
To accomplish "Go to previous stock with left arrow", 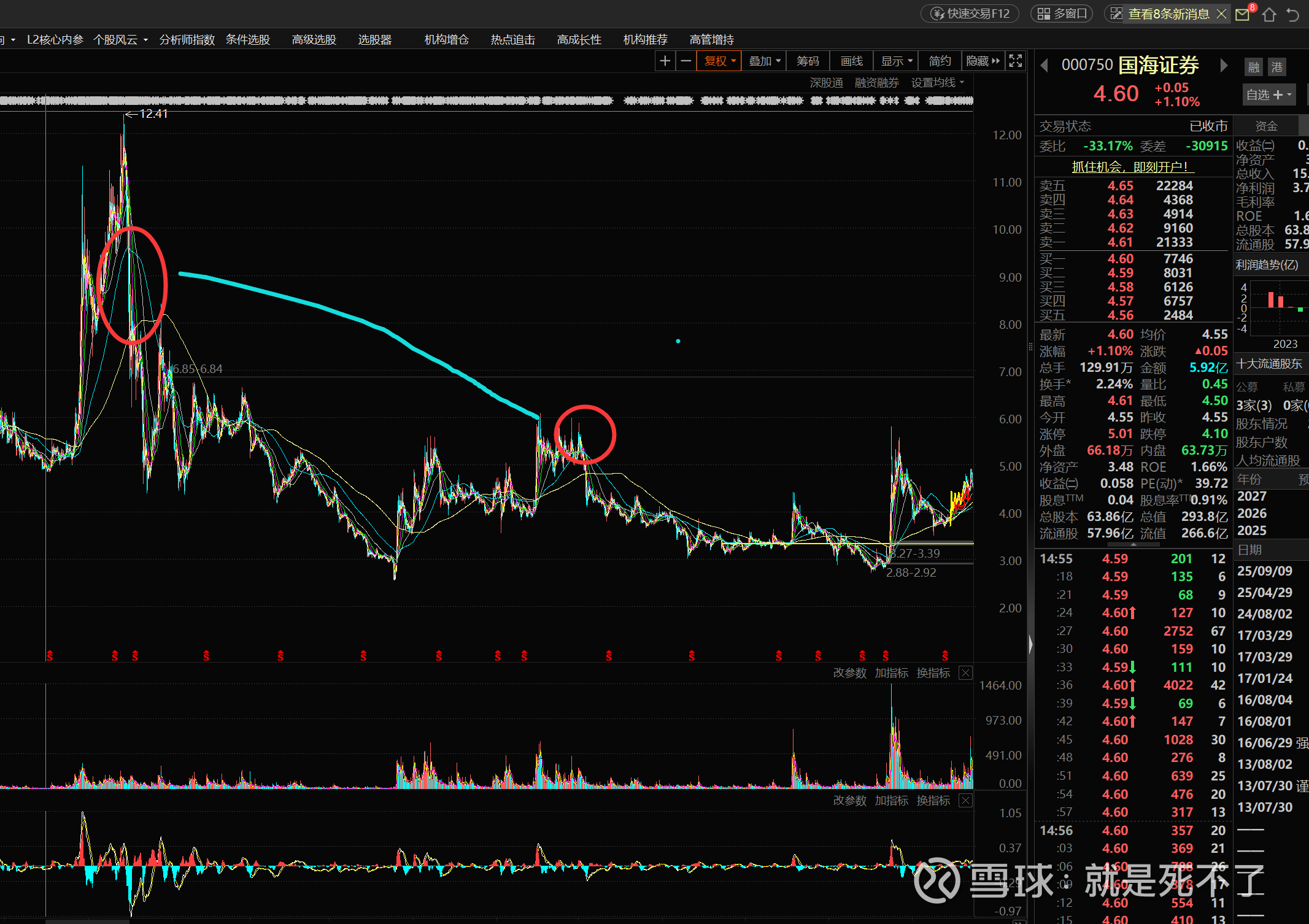I will point(1044,65).
